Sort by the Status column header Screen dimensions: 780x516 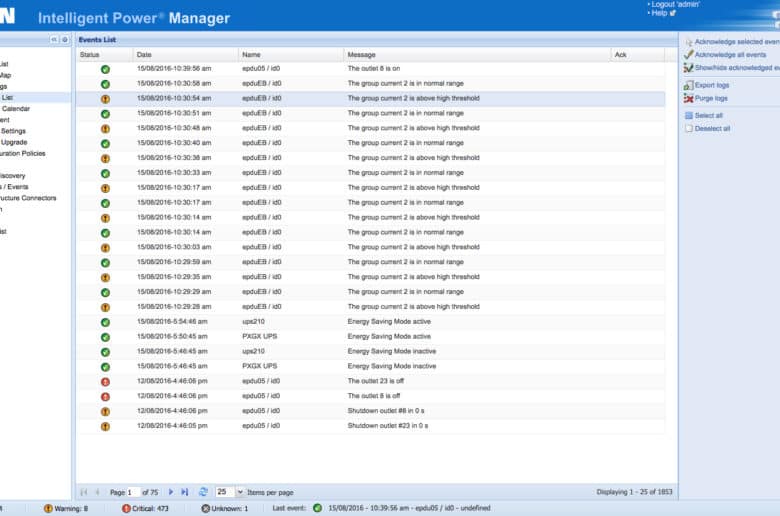(104, 55)
